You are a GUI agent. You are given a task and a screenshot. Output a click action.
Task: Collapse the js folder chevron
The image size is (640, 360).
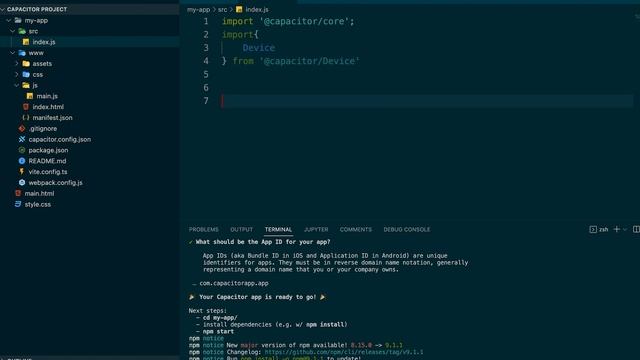tap(17, 85)
